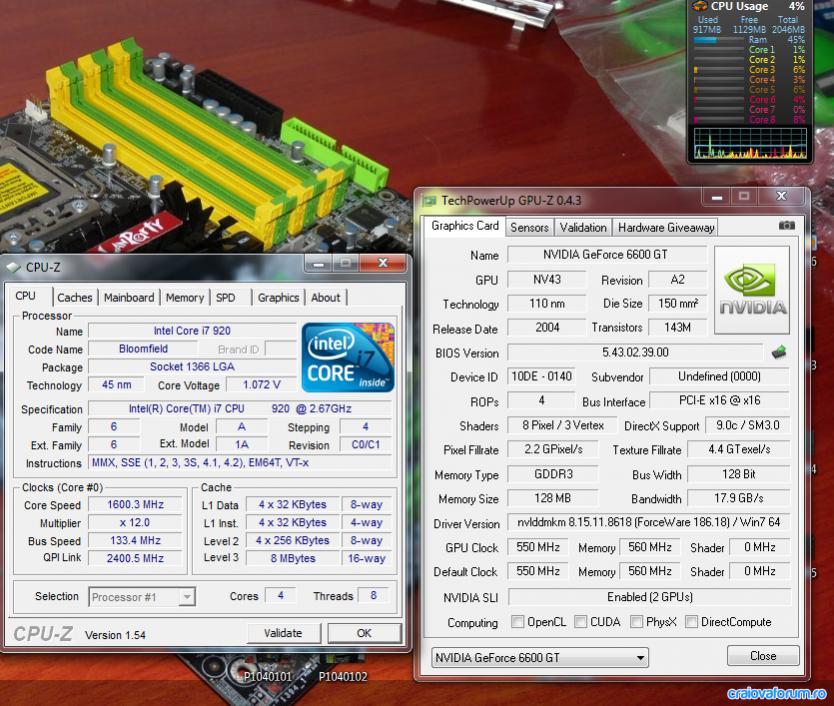Image resolution: width=834 pixels, height=706 pixels.
Task: Enable the OpenCL checkbox
Action: [x=517, y=621]
